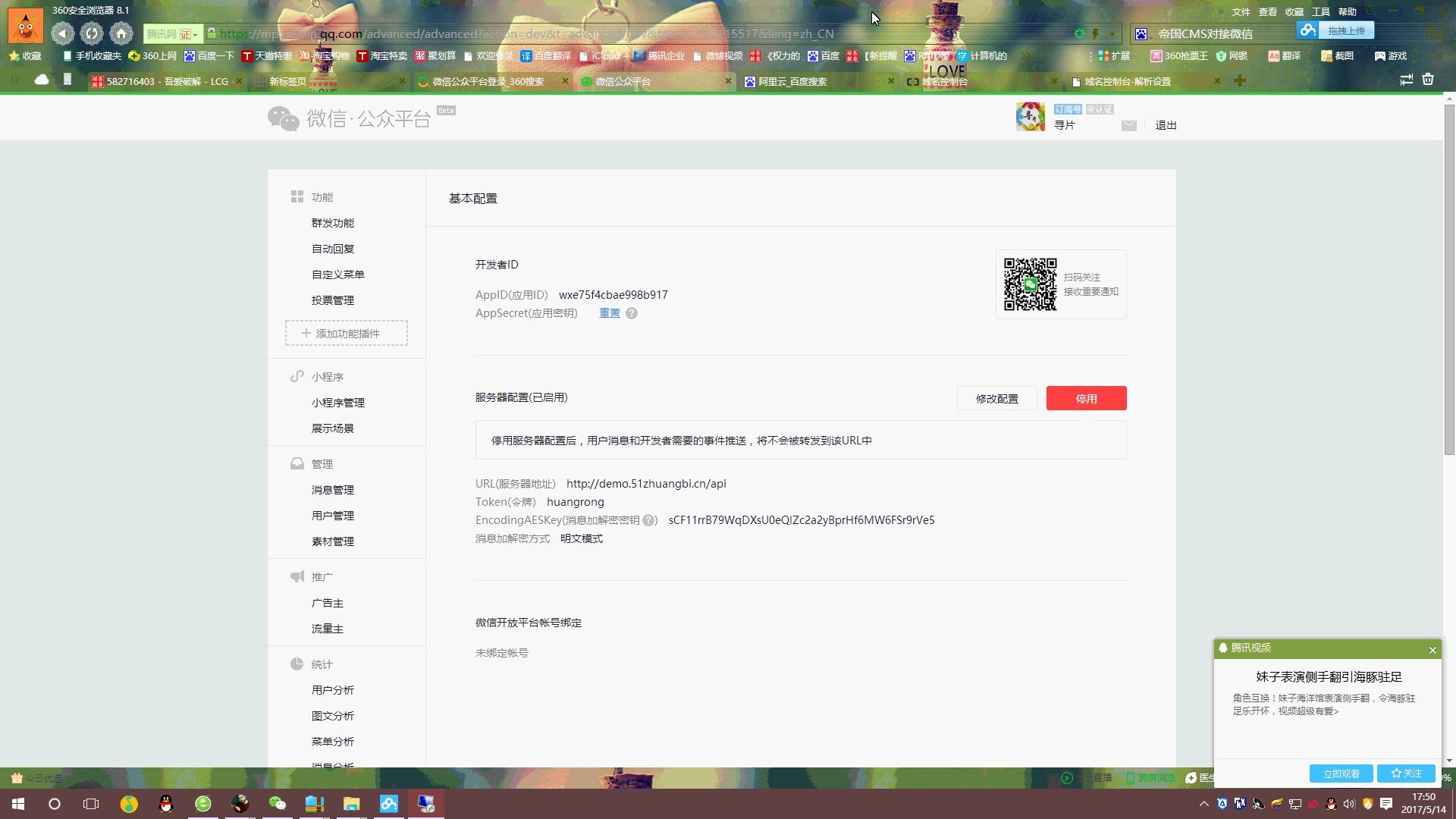This screenshot has height=819, width=1456.
Task: Expand the 腾讯网 site certificate dropdown
Action: point(195,34)
